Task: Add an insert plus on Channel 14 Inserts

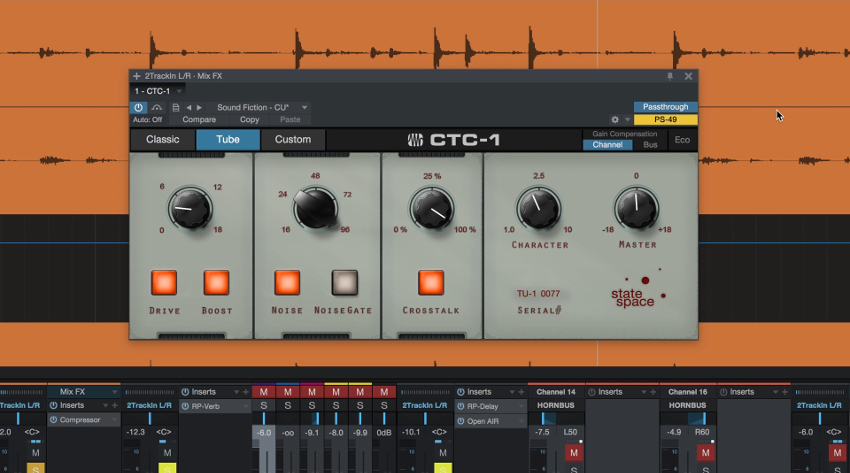Action: click(653, 392)
